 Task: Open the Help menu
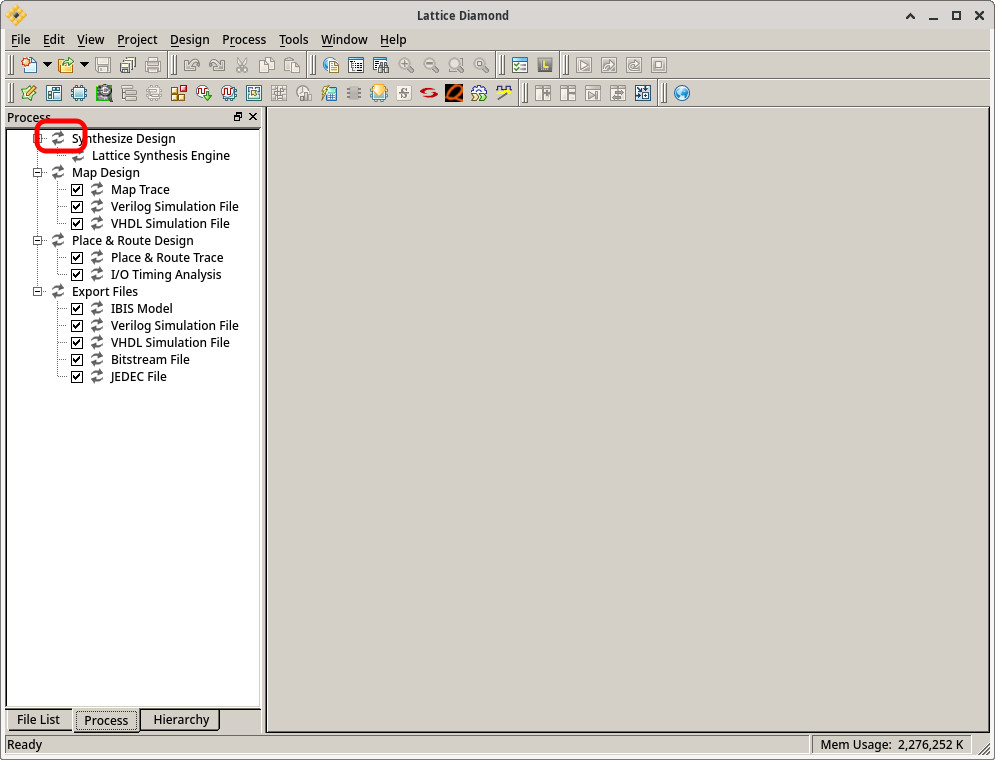tap(393, 39)
